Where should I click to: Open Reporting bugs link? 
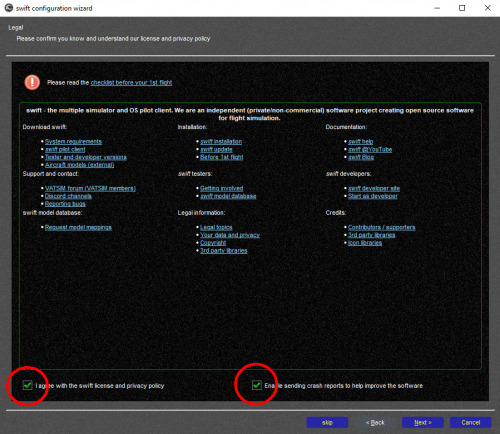coord(65,204)
